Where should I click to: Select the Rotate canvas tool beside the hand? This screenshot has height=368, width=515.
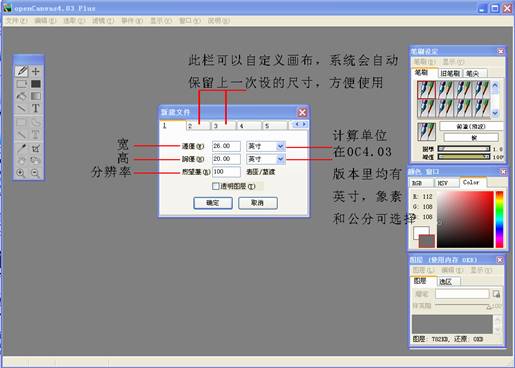[x=36, y=160]
